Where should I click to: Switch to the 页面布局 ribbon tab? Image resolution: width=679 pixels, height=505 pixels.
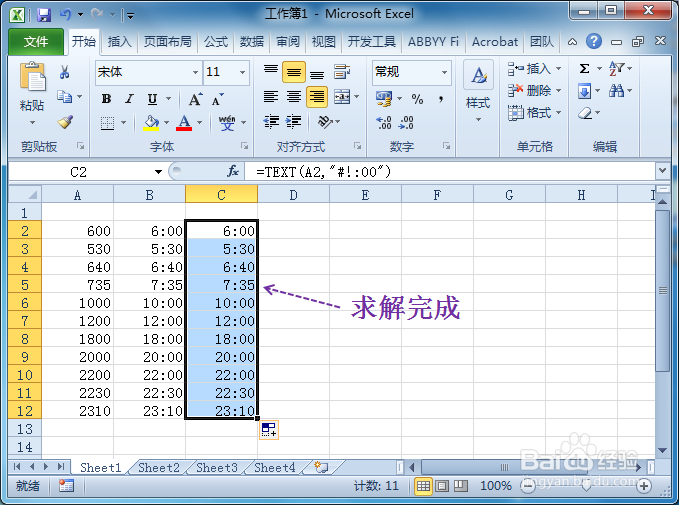pyautogui.click(x=168, y=42)
